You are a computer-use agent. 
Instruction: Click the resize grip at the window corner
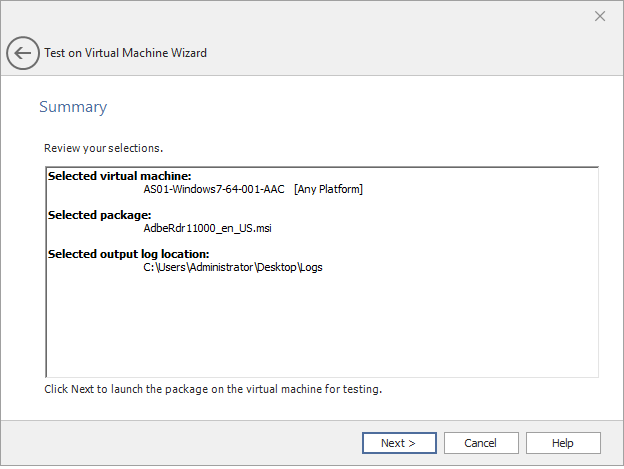tap(617, 462)
